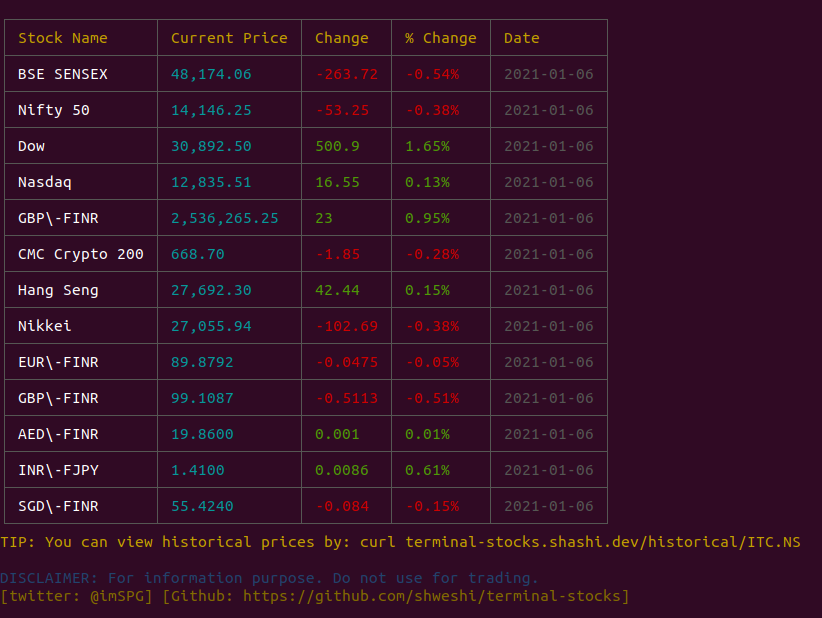Image resolution: width=822 pixels, height=618 pixels.
Task: Click the GBP\-FINR price 99.1087
Action: (204, 397)
